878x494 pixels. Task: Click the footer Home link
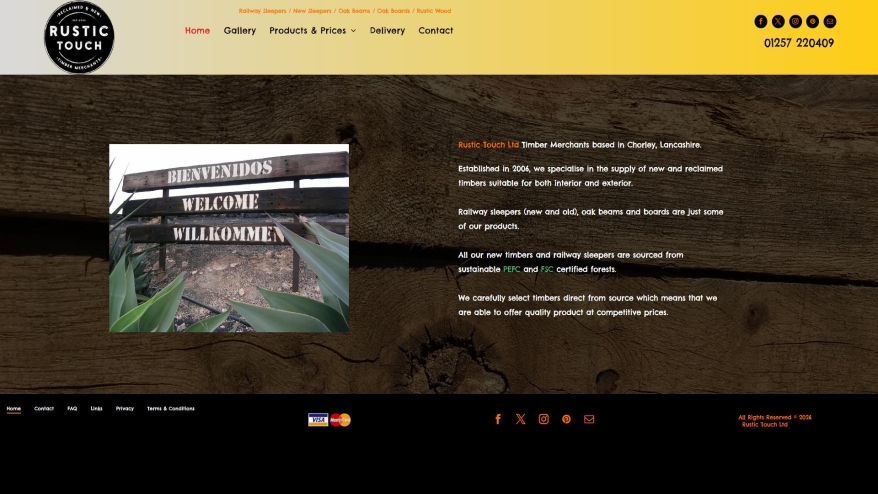(x=13, y=408)
